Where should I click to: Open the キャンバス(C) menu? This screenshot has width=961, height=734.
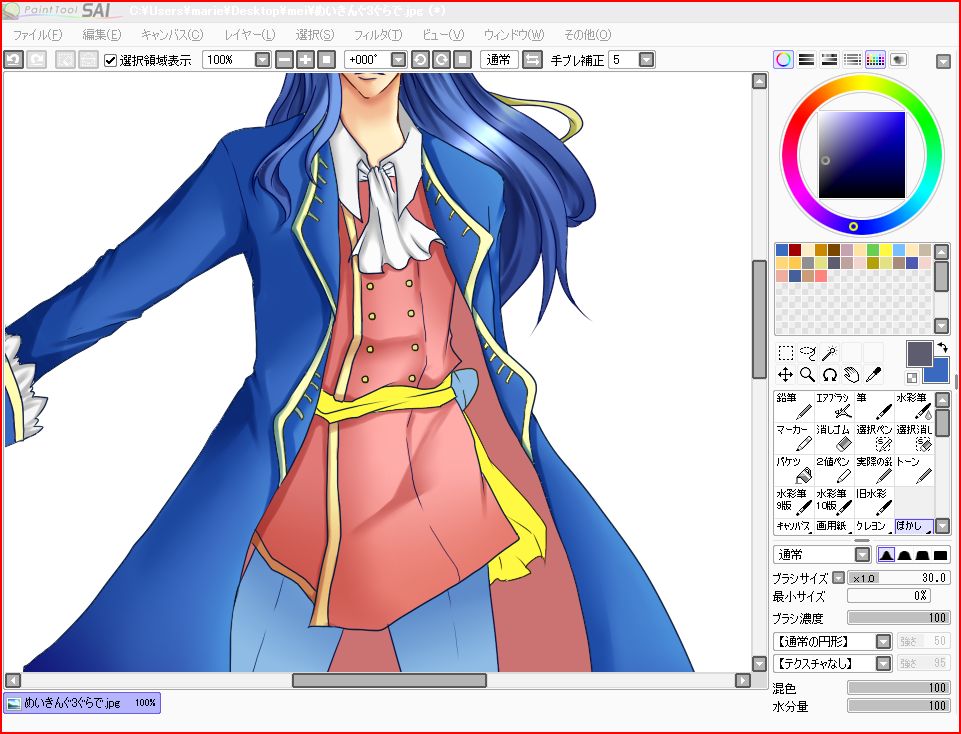pos(172,35)
